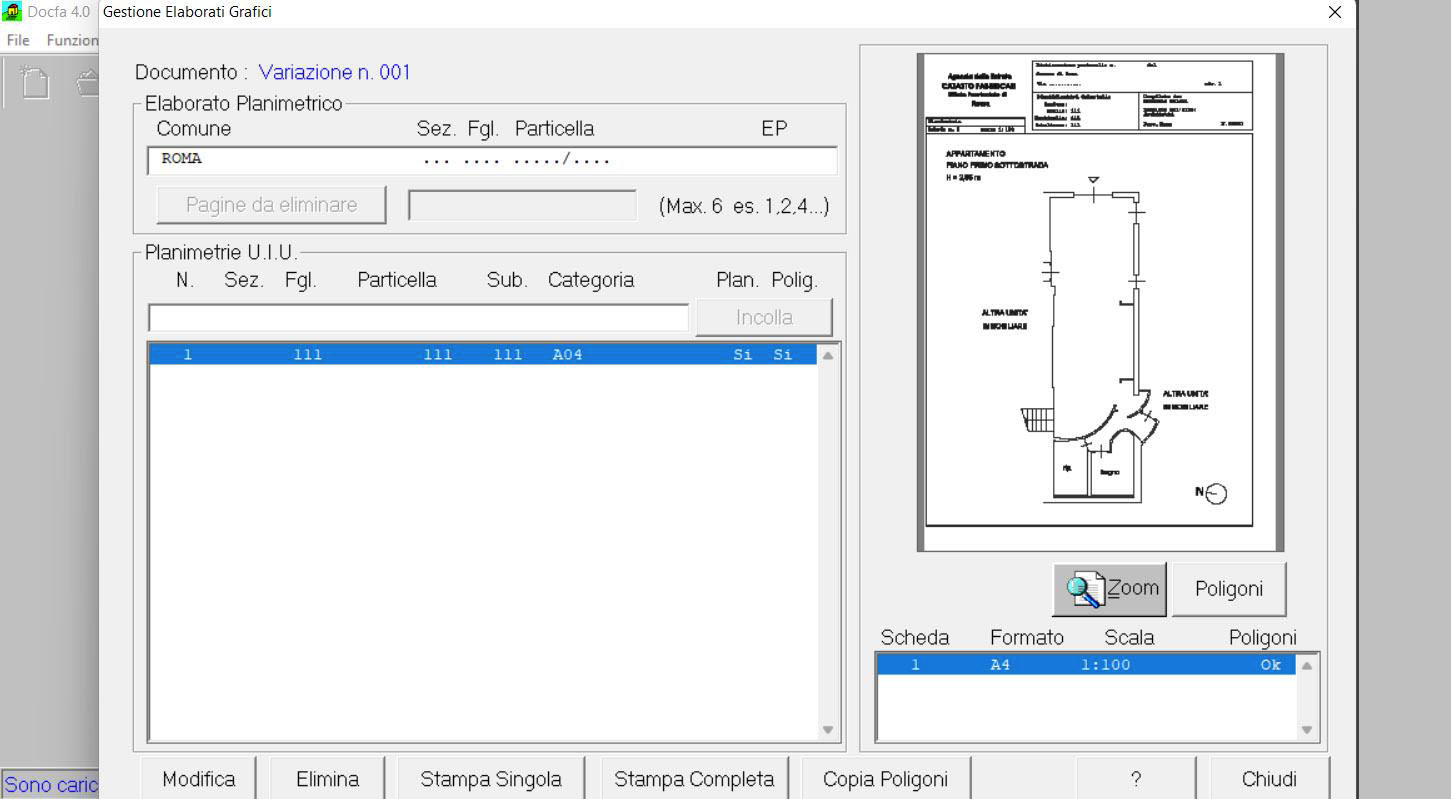Close the Gestione Elaborati Grafici dialog

pos(1334,12)
